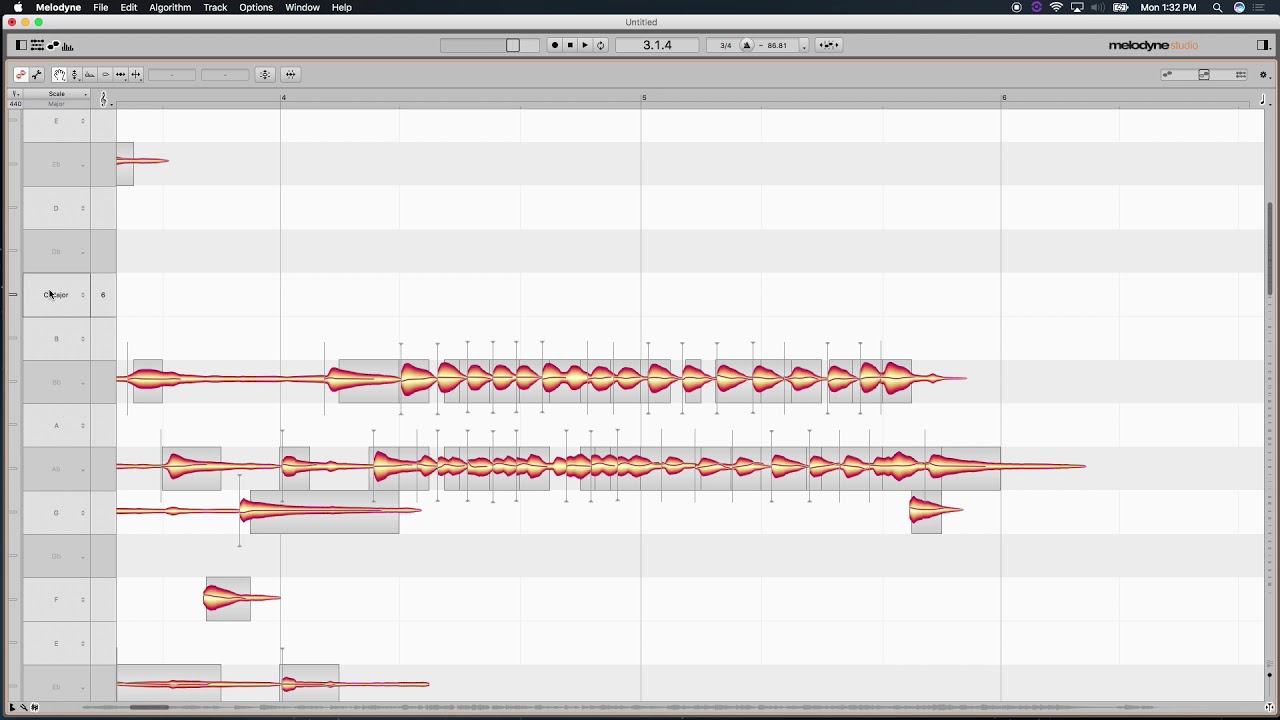
Task: Start recording with the record button
Action: click(554, 45)
